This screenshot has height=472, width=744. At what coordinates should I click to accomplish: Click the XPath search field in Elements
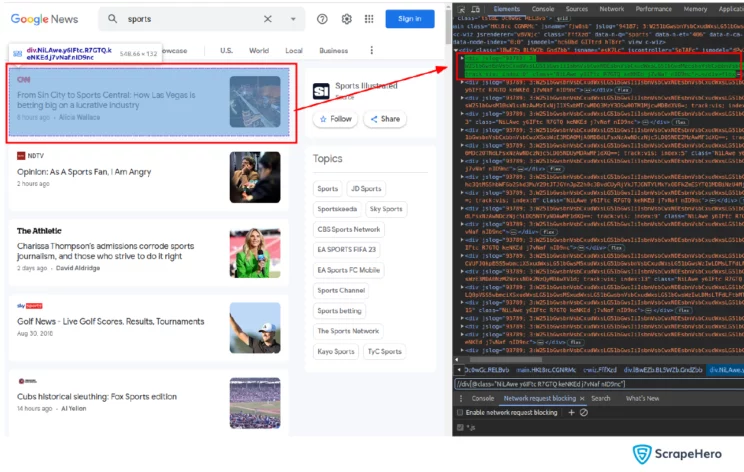coord(599,384)
